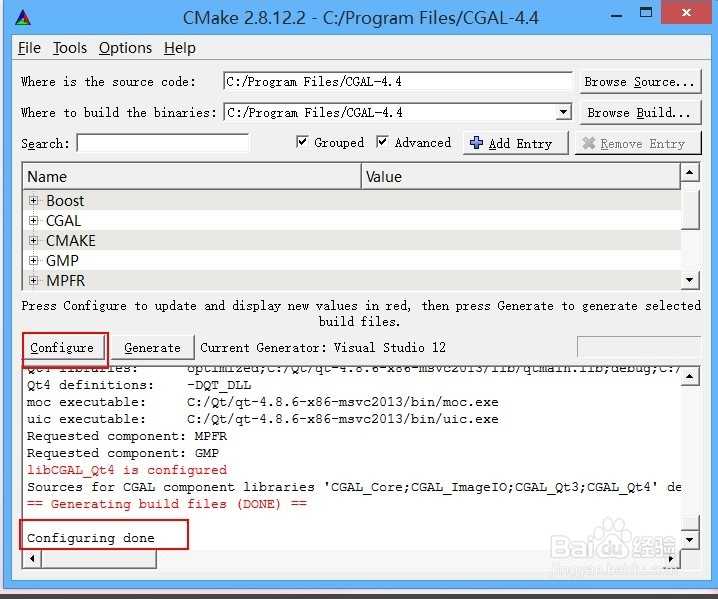
Task: Click the moc executable log line
Action: click(262, 402)
